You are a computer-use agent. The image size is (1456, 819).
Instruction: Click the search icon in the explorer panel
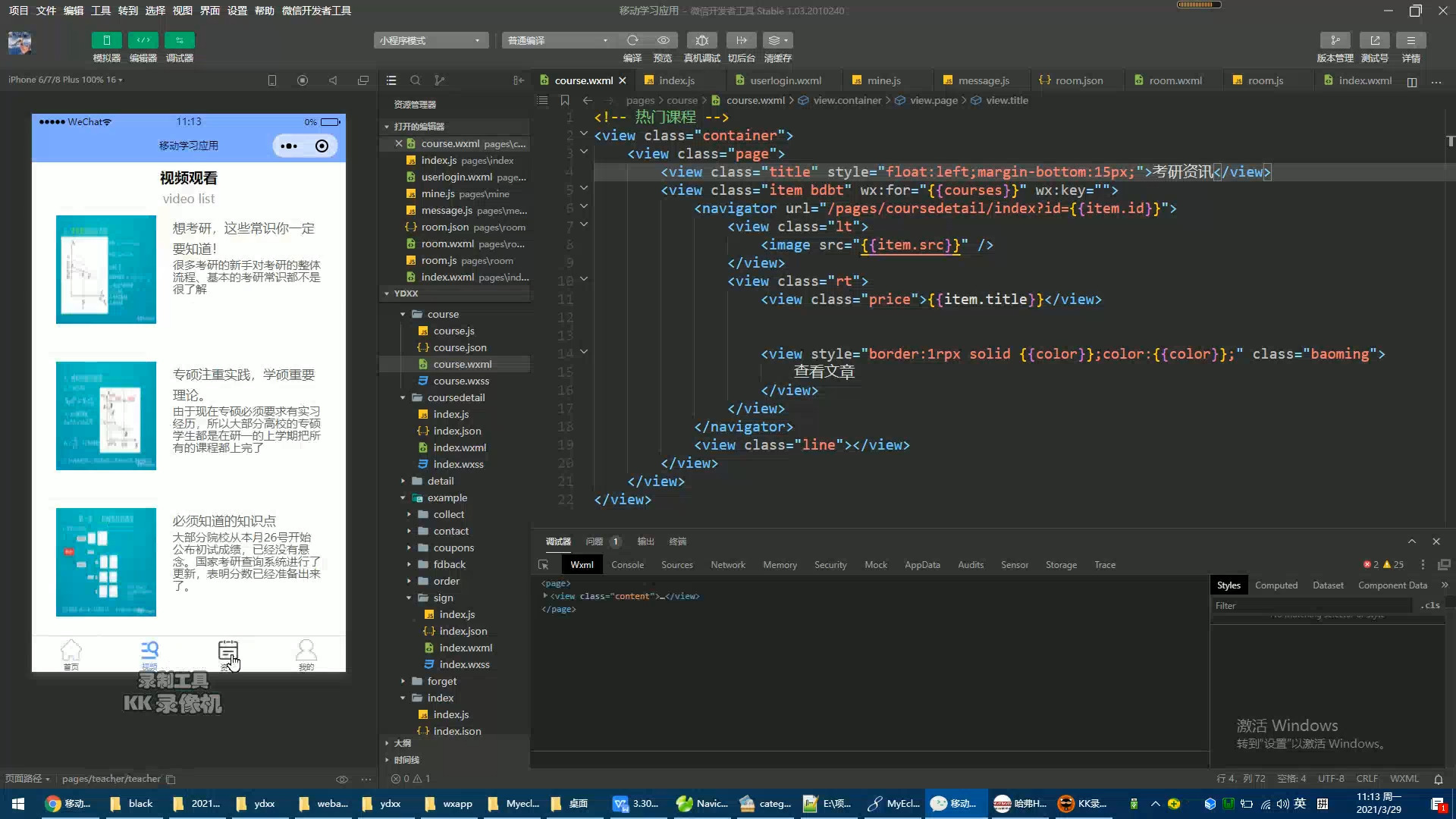[x=416, y=80]
